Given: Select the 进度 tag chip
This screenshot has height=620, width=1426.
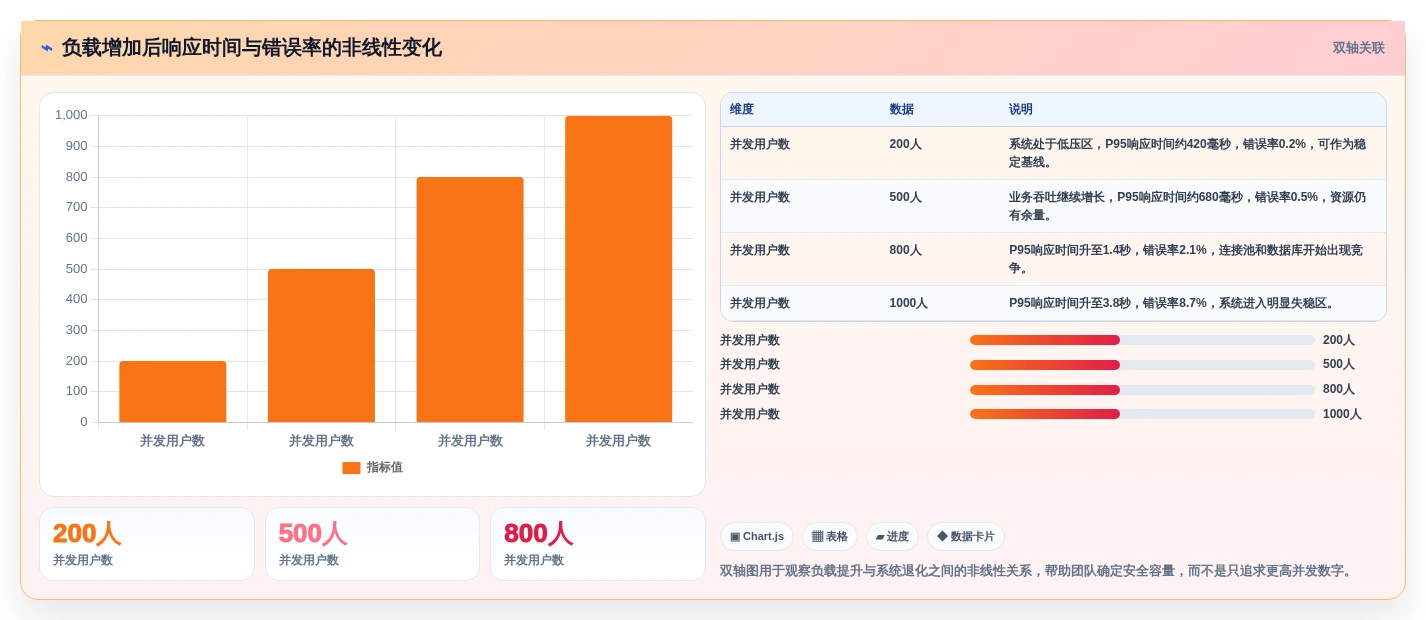Looking at the screenshot, I should click(892, 537).
